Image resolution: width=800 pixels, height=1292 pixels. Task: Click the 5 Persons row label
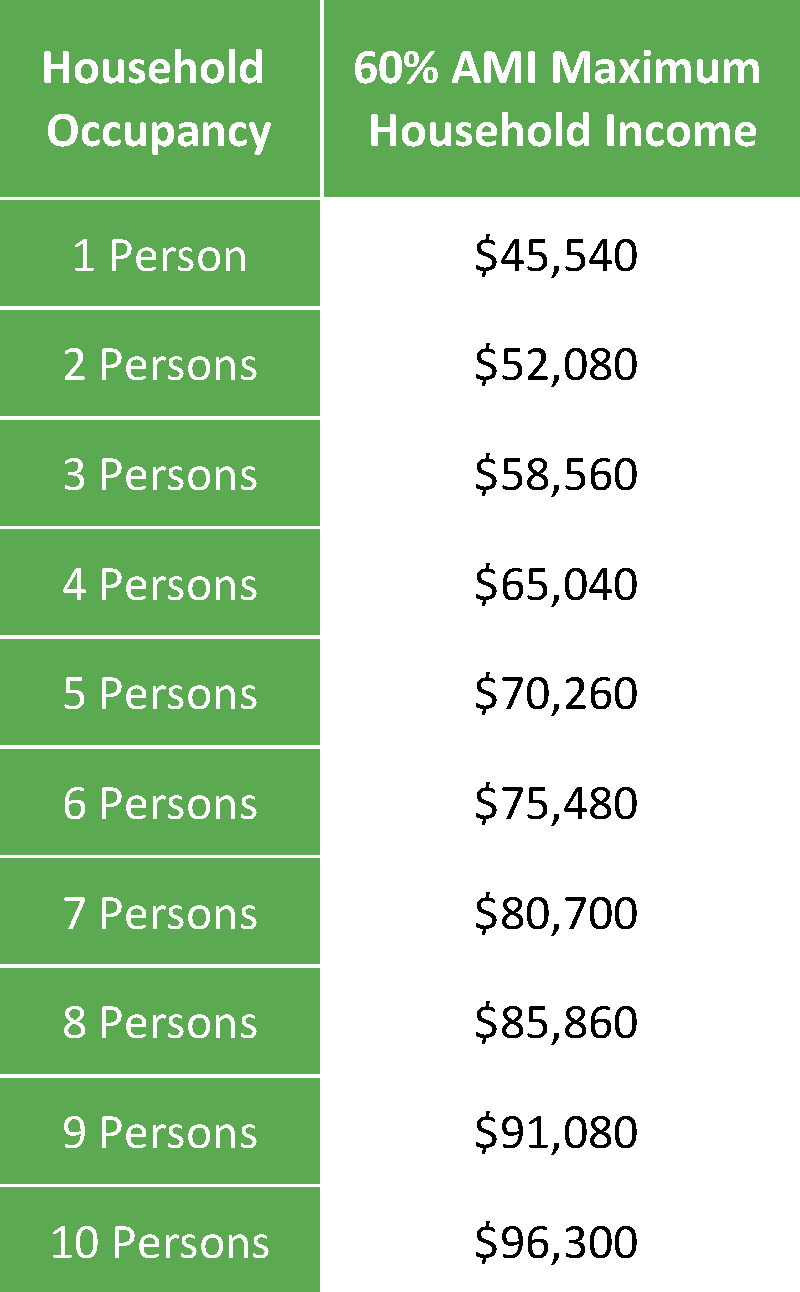[160, 692]
